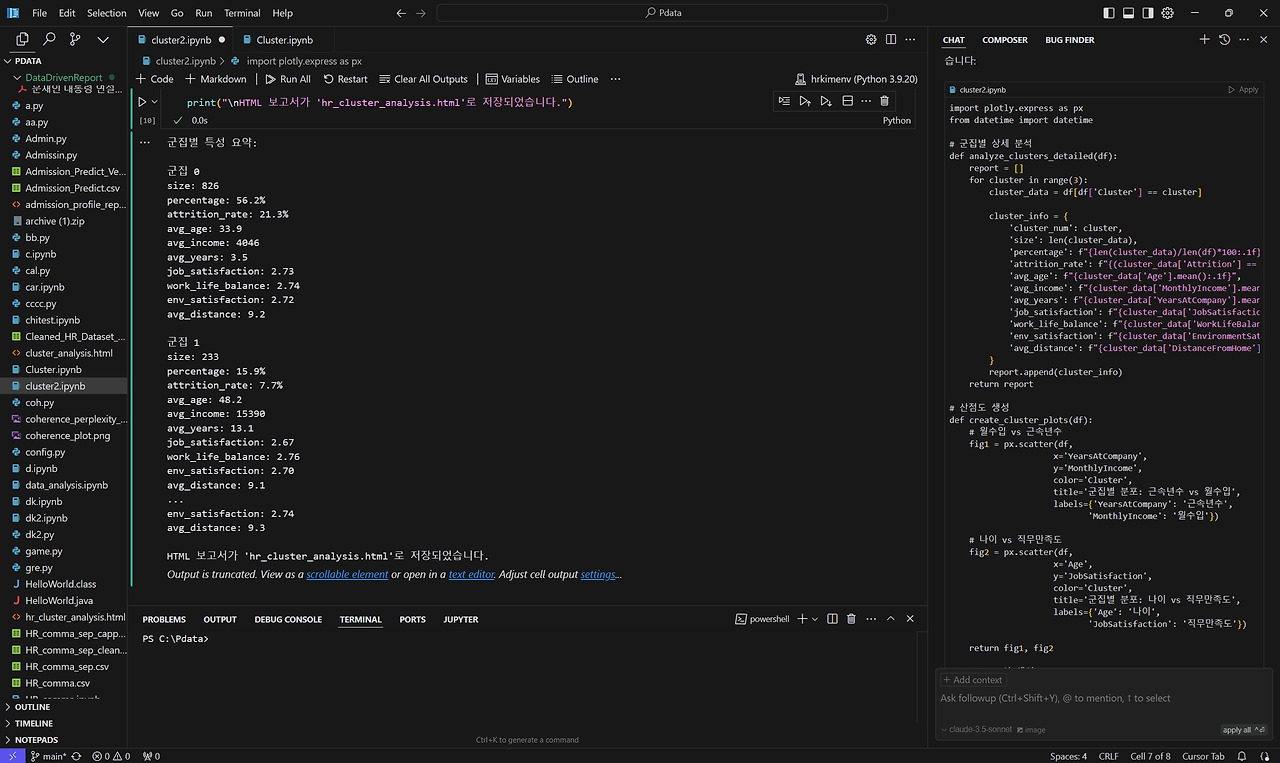Open Cursor settings gear in title bar
1280x763 pixels.
[x=1168, y=13]
